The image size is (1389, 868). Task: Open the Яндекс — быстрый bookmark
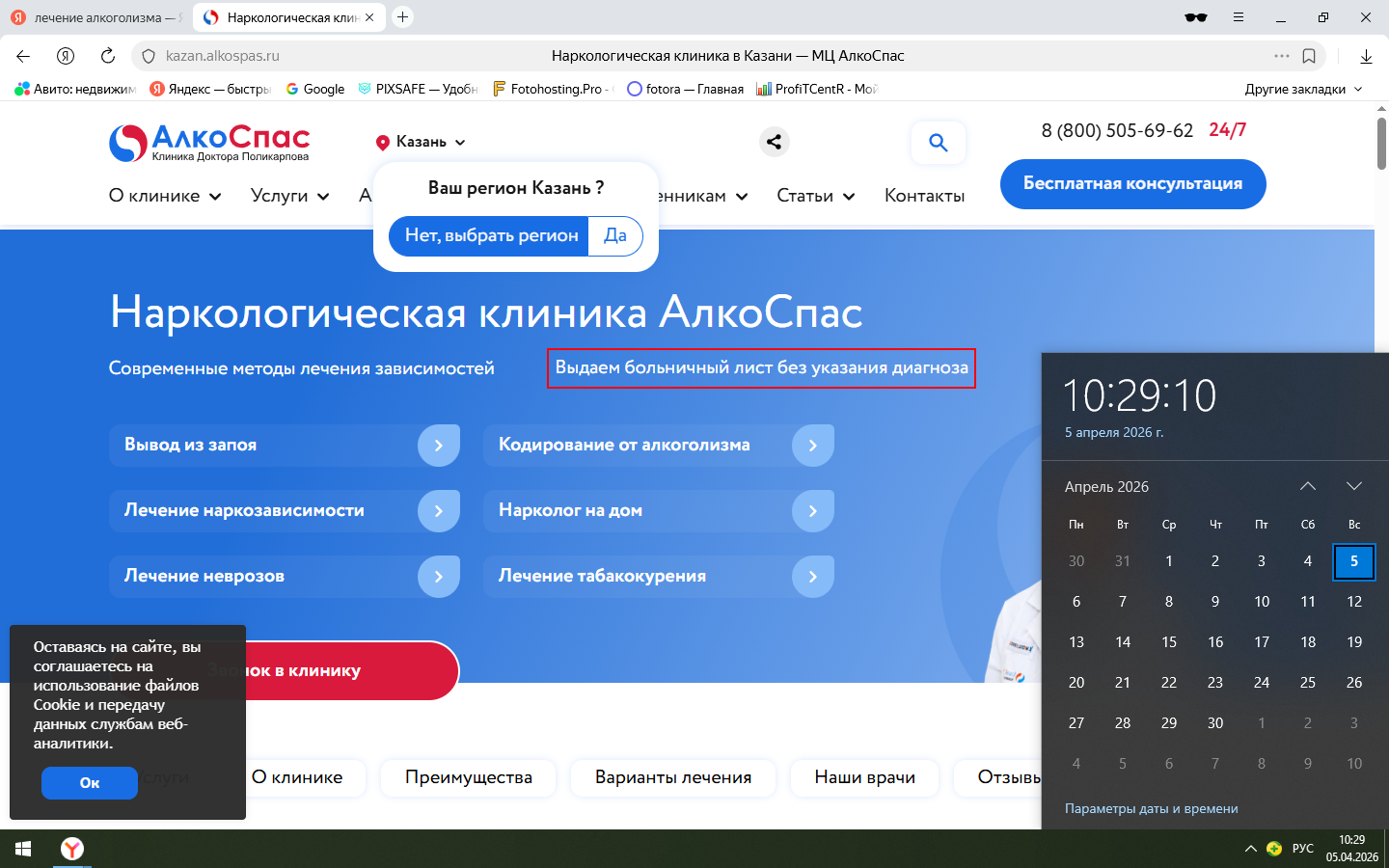[x=210, y=89]
